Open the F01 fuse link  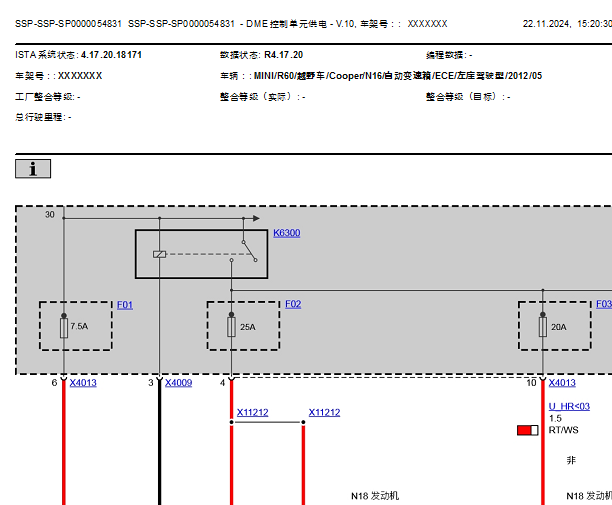click(x=125, y=305)
